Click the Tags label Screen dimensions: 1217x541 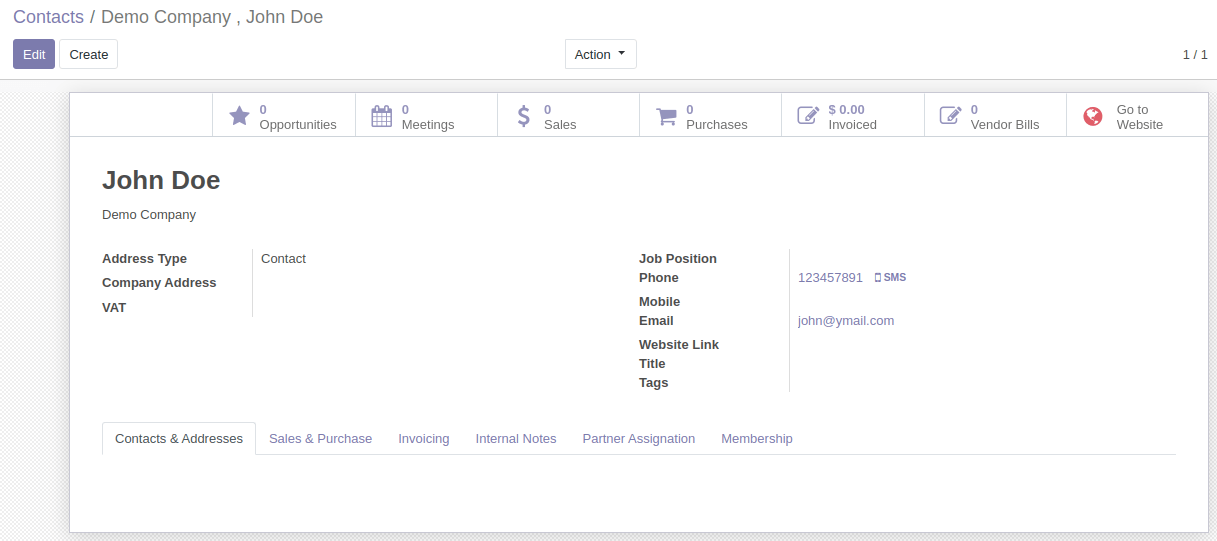[654, 382]
